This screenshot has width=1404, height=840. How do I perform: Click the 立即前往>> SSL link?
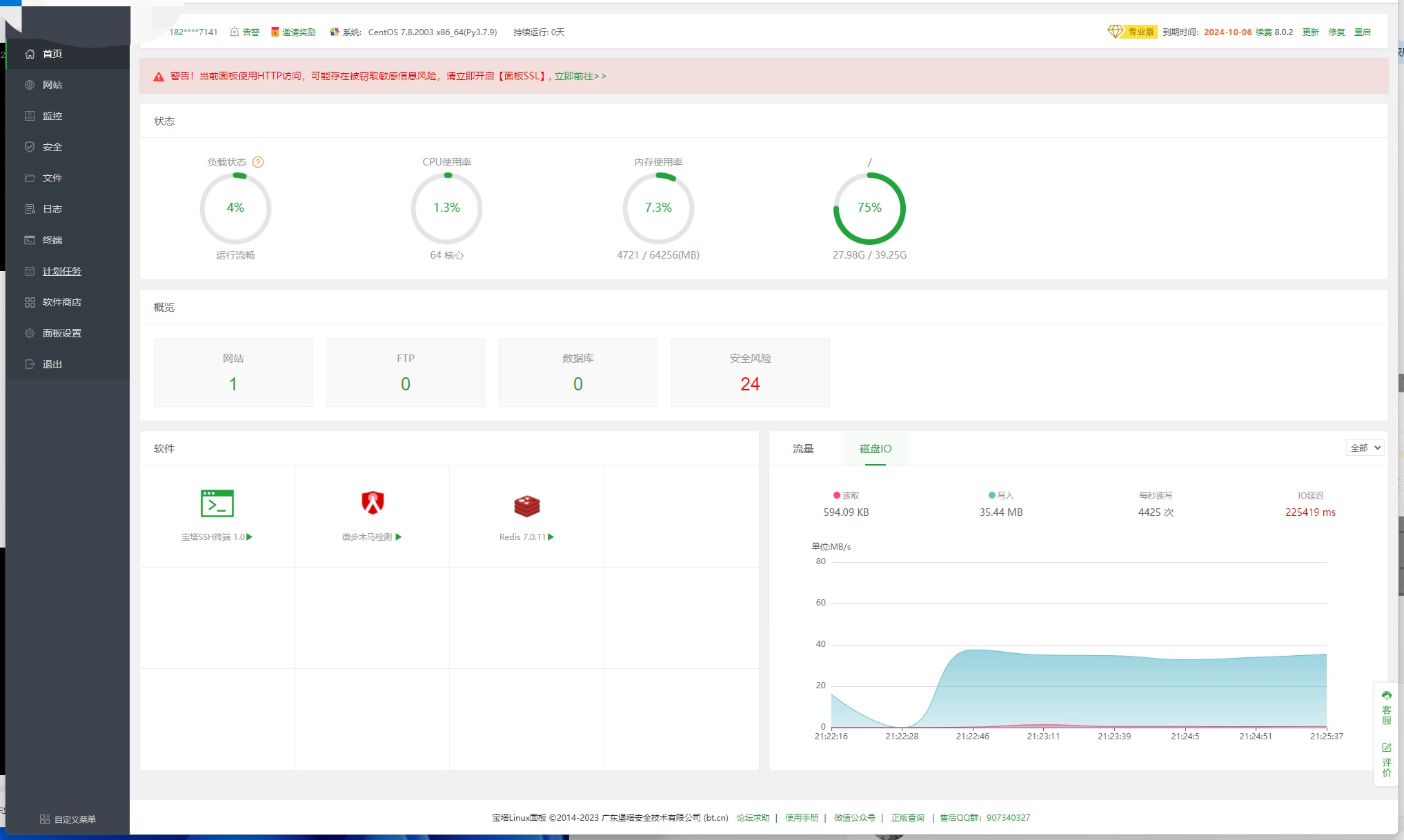[x=580, y=77]
